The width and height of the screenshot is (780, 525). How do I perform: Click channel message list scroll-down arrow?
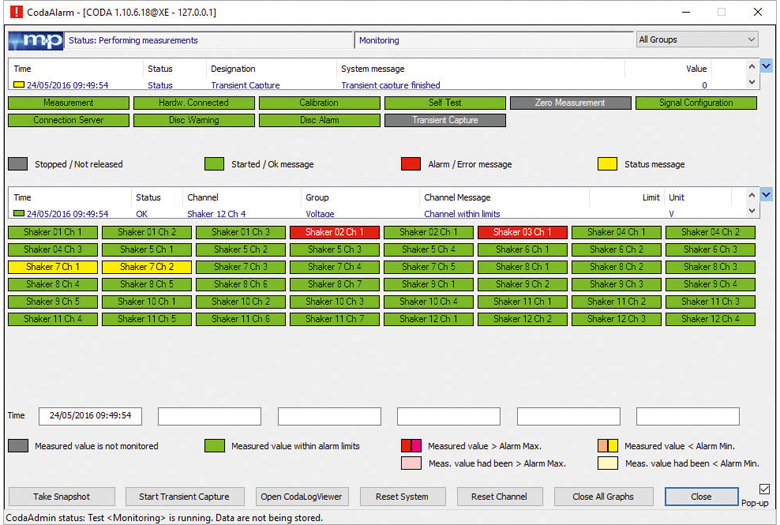click(752, 210)
